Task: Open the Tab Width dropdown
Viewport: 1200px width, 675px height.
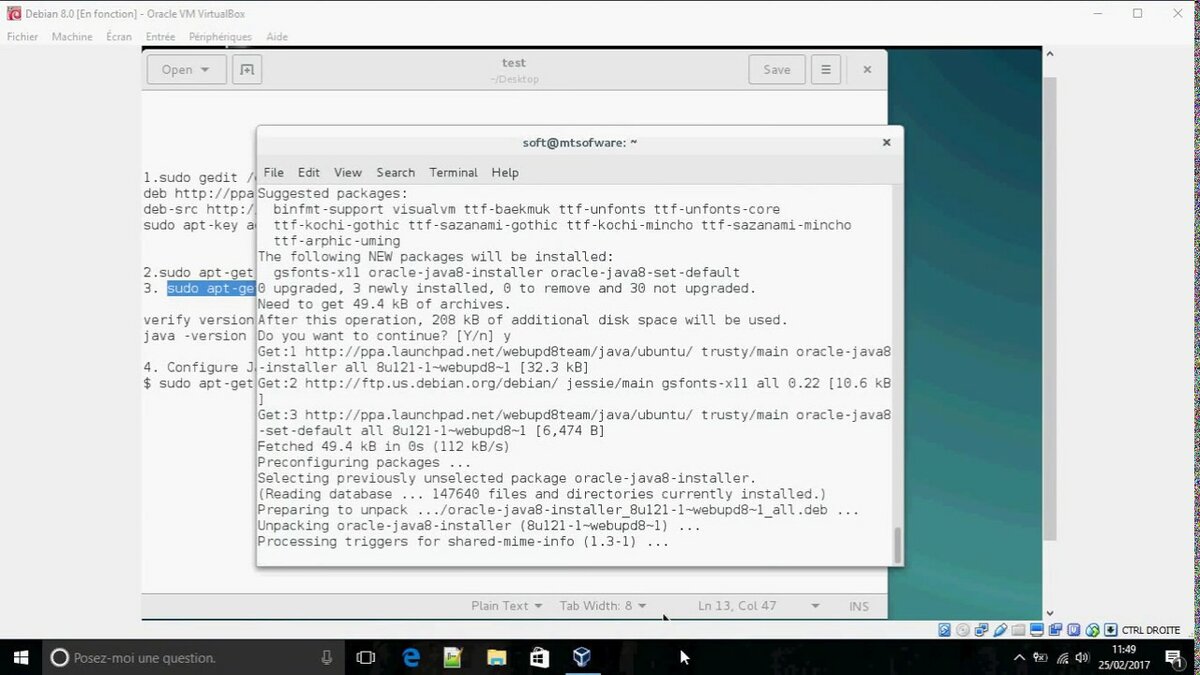Action: pyautogui.click(x=603, y=606)
